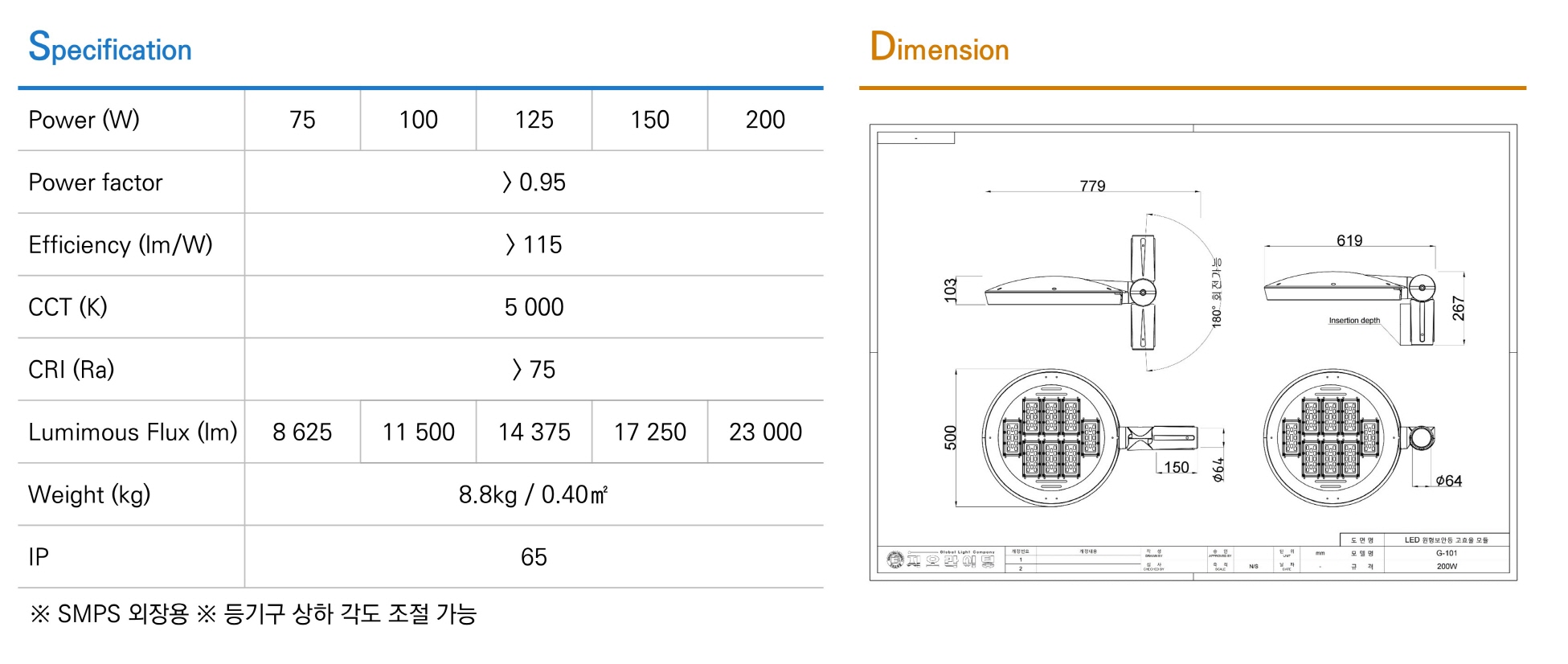The image size is (1568, 664).
Task: Click the 125 power value
Action: pos(534,120)
